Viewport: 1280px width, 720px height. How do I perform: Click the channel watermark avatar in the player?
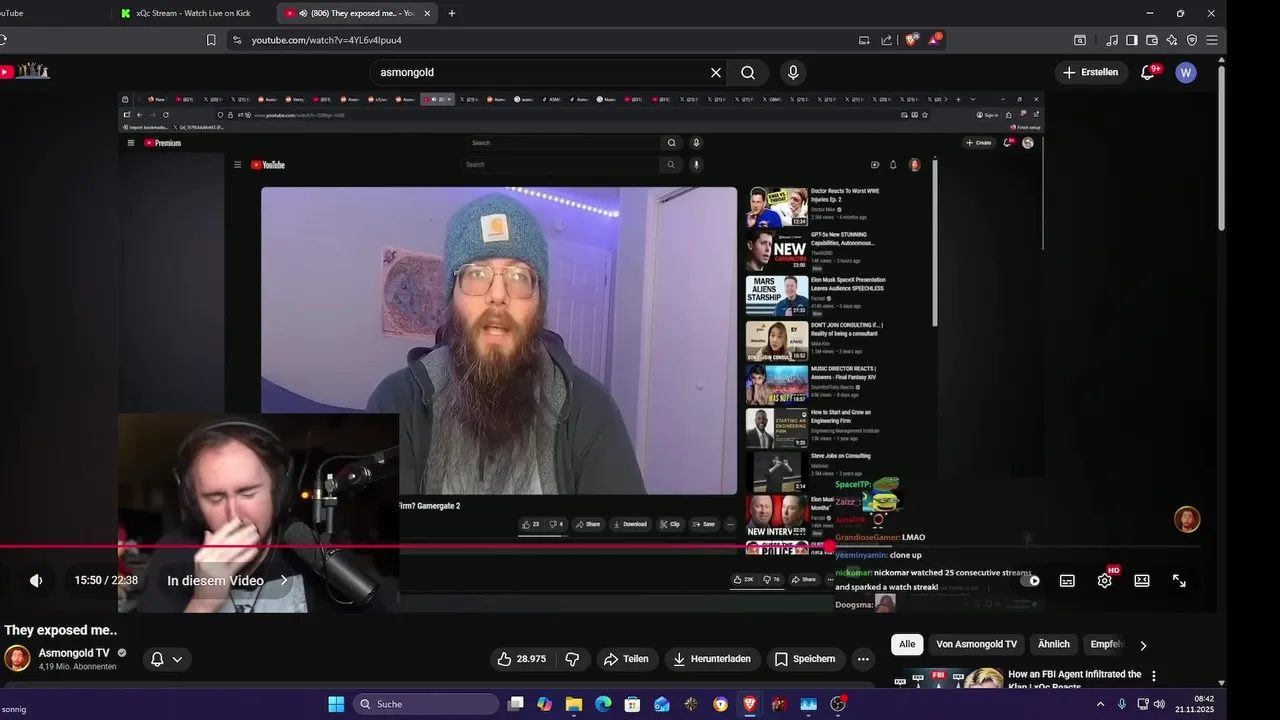[1187, 519]
